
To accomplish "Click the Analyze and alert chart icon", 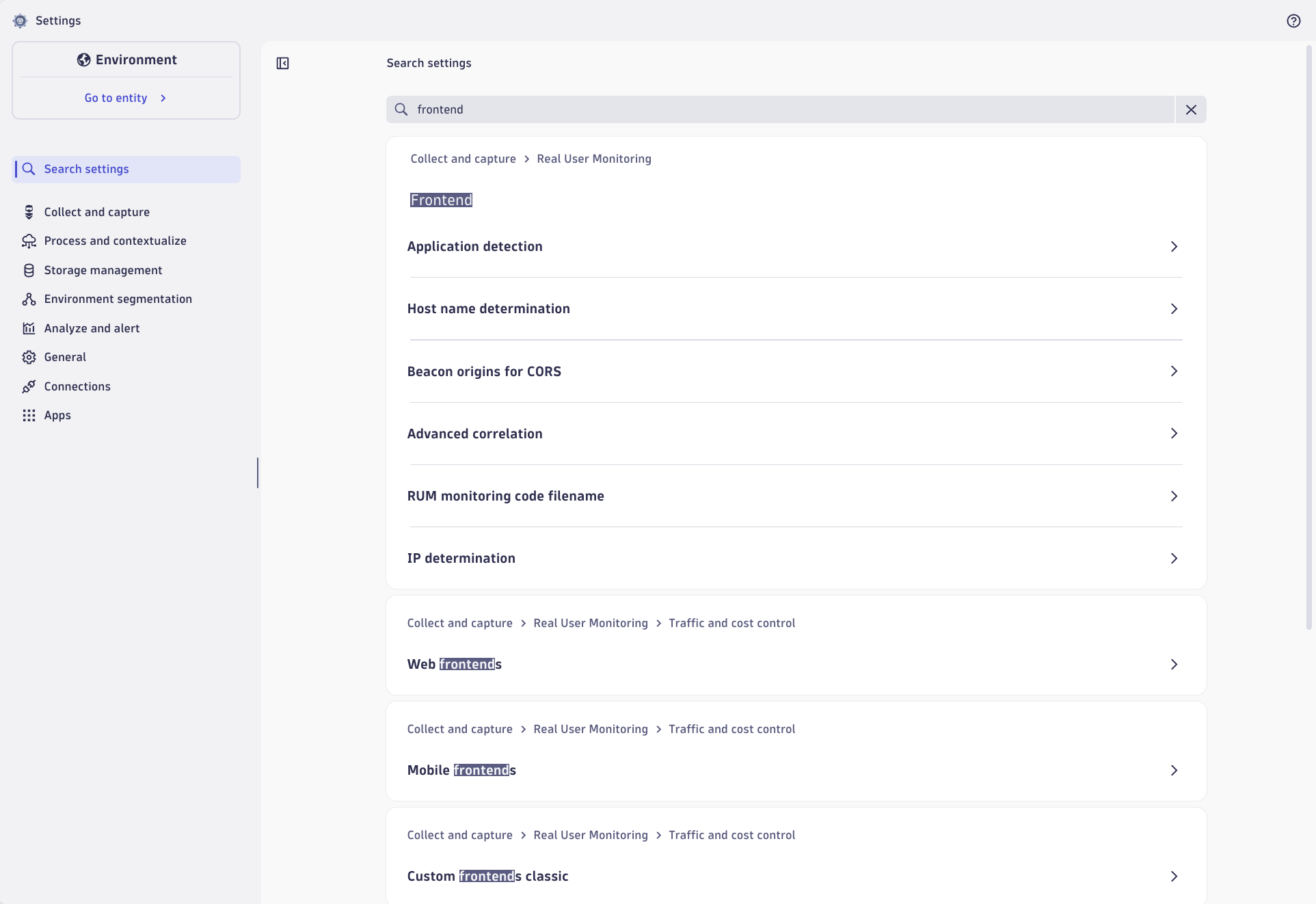I will pos(29,328).
